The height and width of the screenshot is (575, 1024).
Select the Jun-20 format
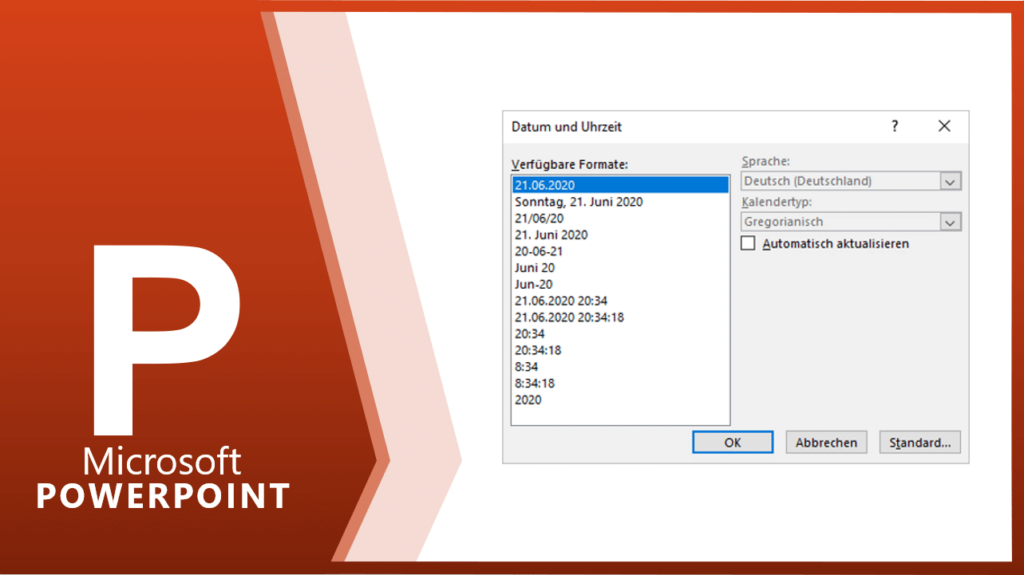(620, 284)
